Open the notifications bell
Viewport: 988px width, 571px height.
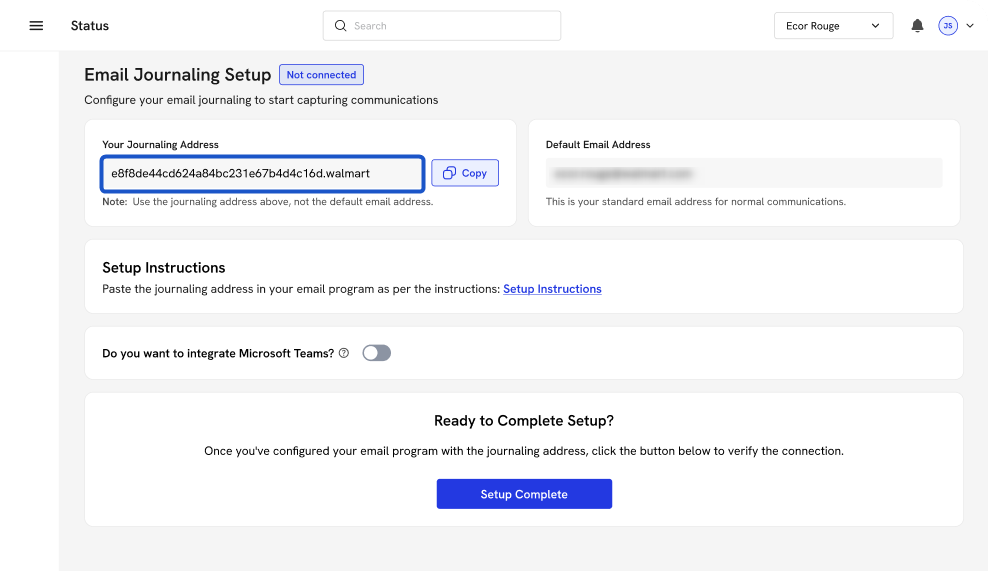point(917,26)
